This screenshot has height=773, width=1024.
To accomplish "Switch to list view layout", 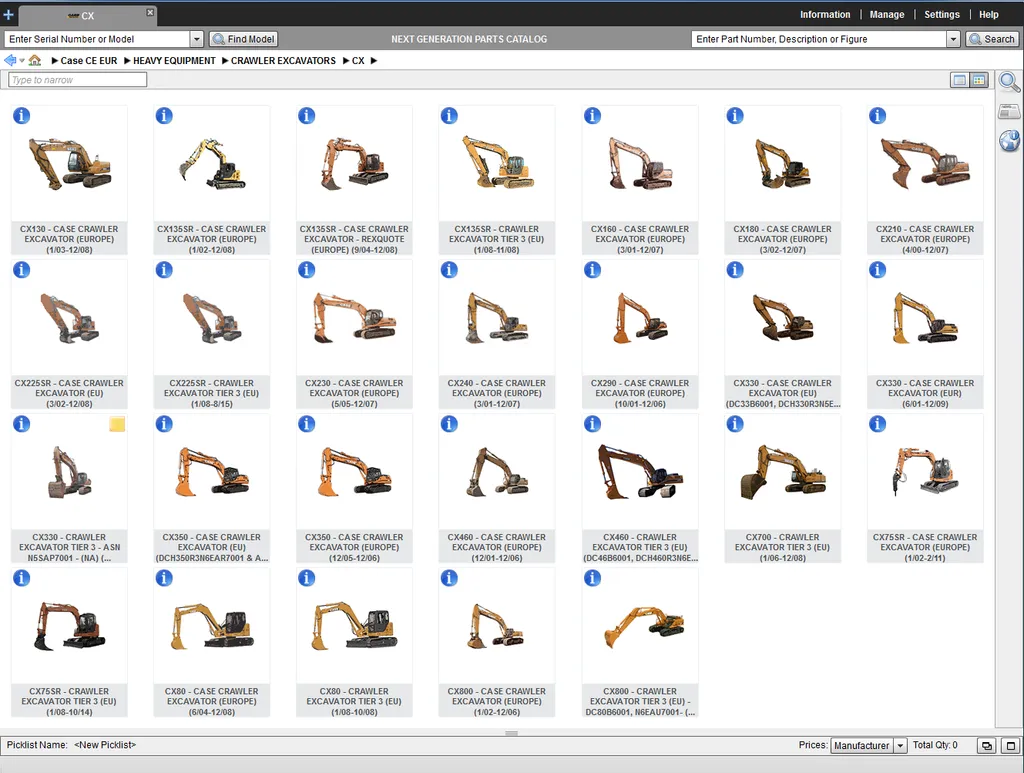I will click(959, 80).
